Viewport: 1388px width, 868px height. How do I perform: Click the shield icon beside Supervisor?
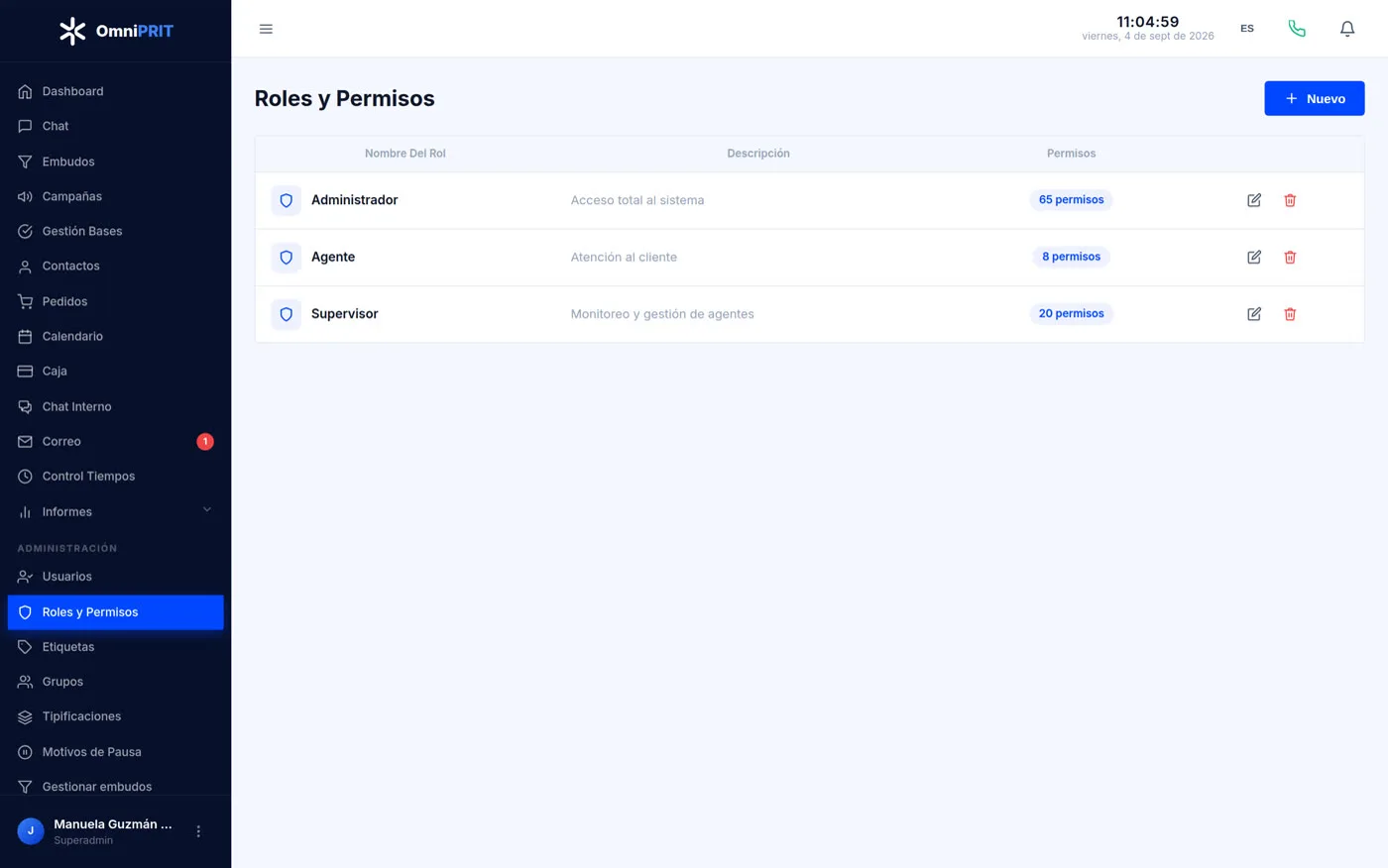(287, 314)
